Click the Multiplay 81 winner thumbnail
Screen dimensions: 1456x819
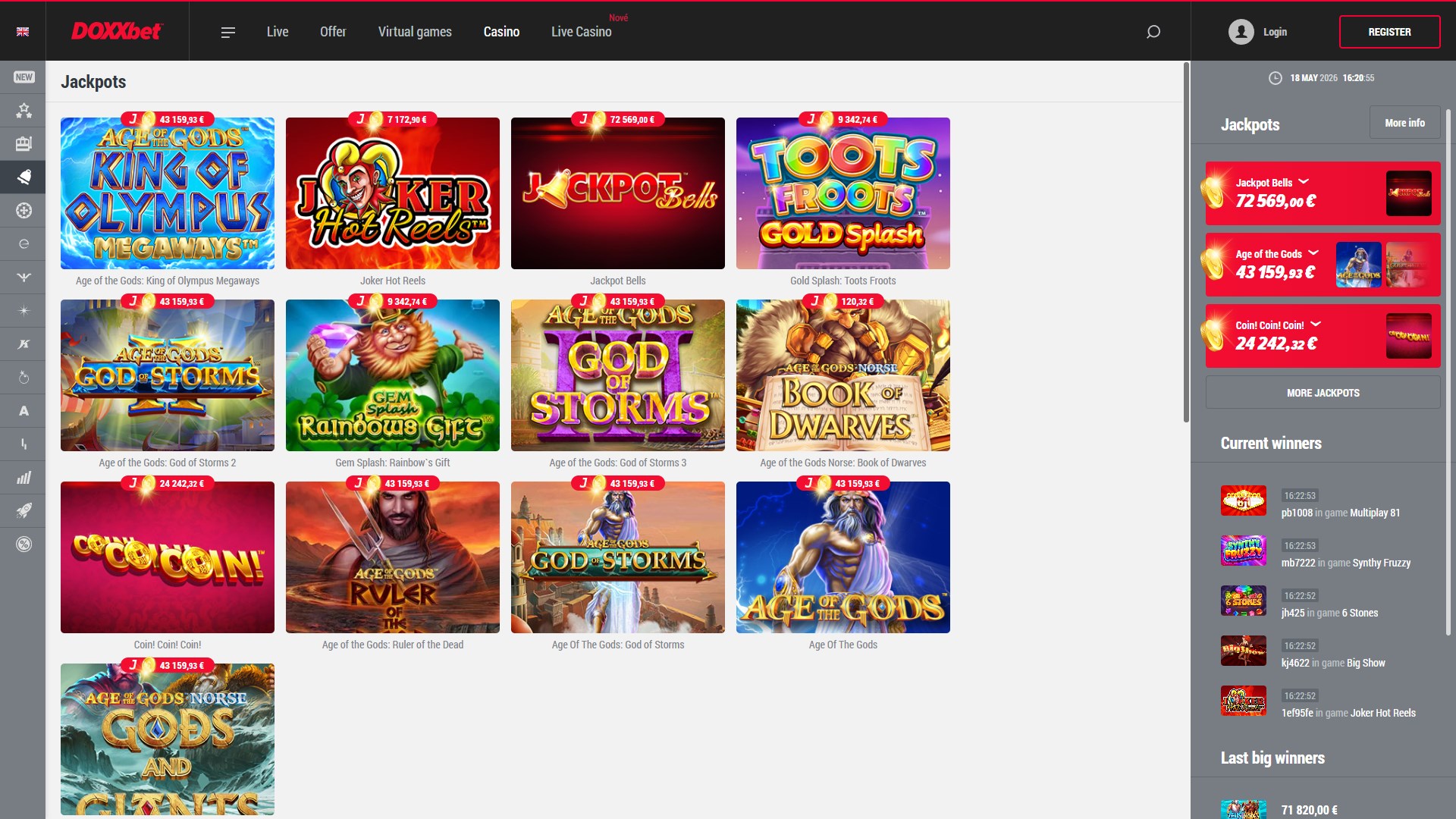tap(1243, 500)
